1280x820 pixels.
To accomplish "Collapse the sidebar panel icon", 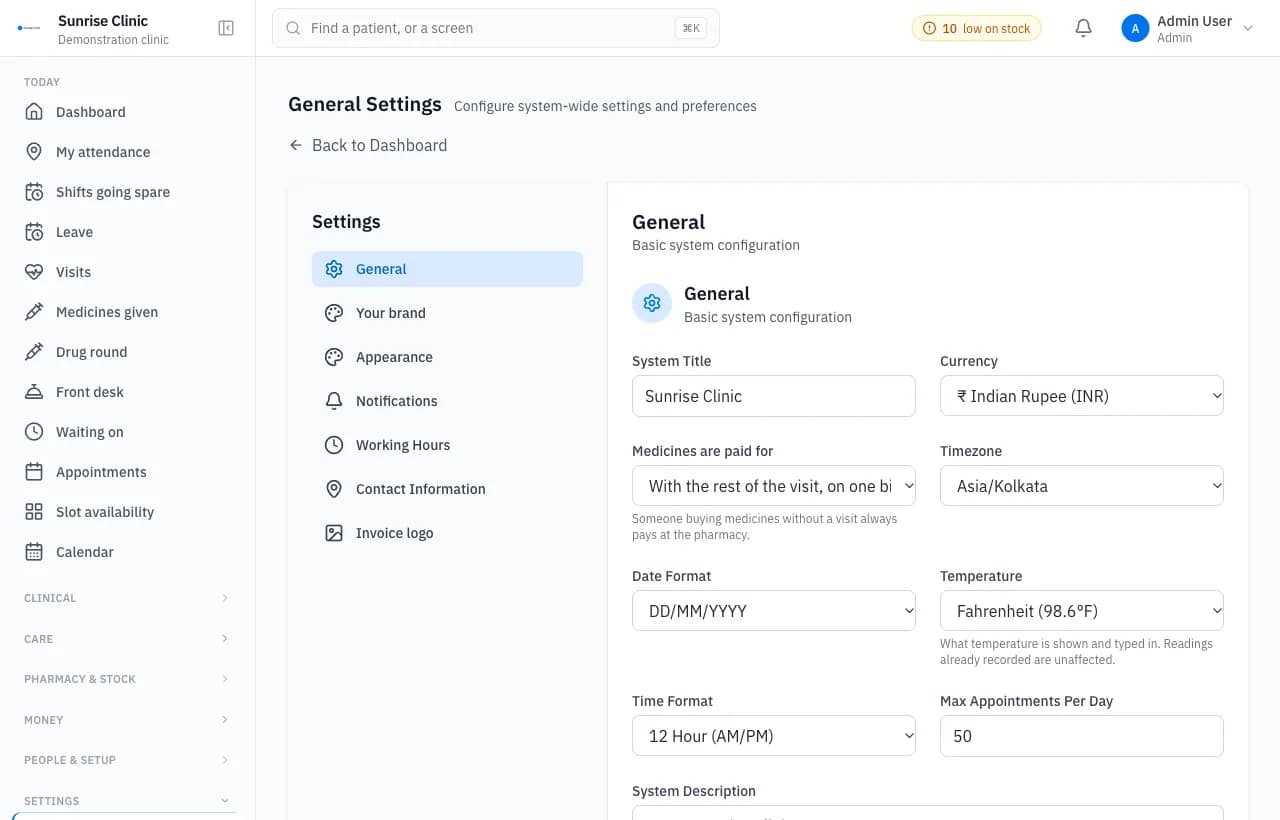I will coord(226,28).
